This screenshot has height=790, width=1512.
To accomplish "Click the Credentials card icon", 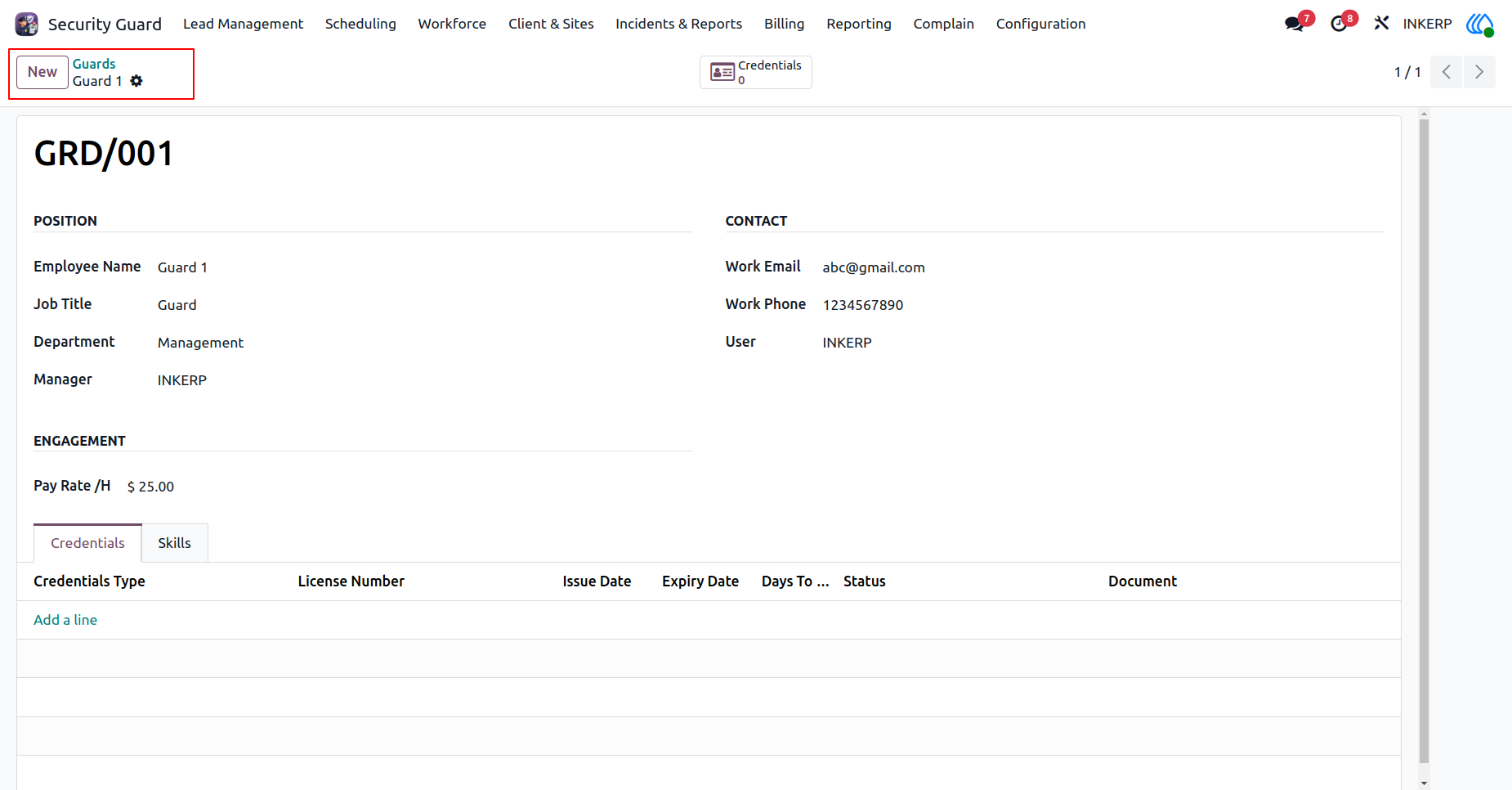I will [x=722, y=72].
